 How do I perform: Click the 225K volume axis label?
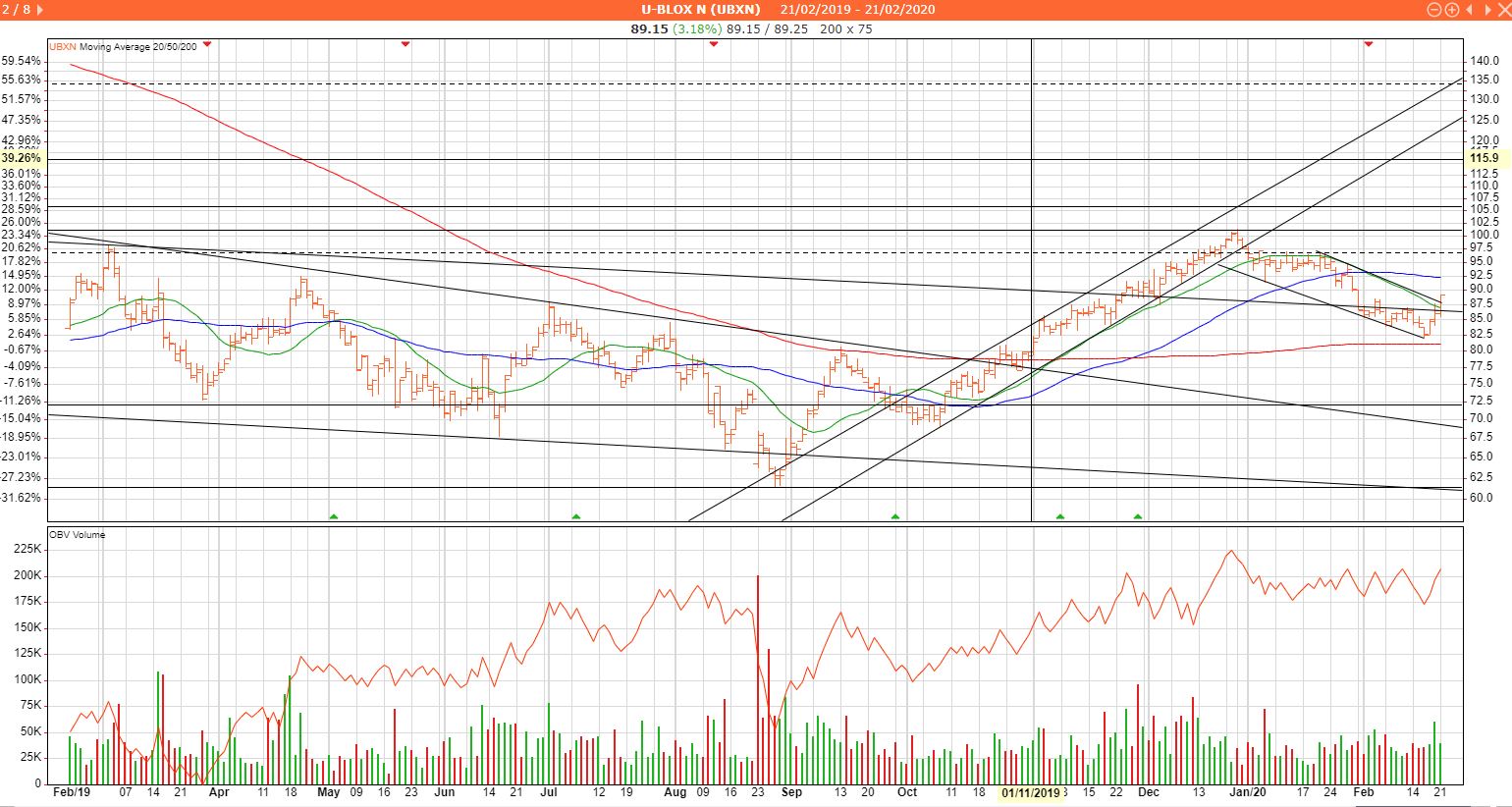tap(27, 550)
